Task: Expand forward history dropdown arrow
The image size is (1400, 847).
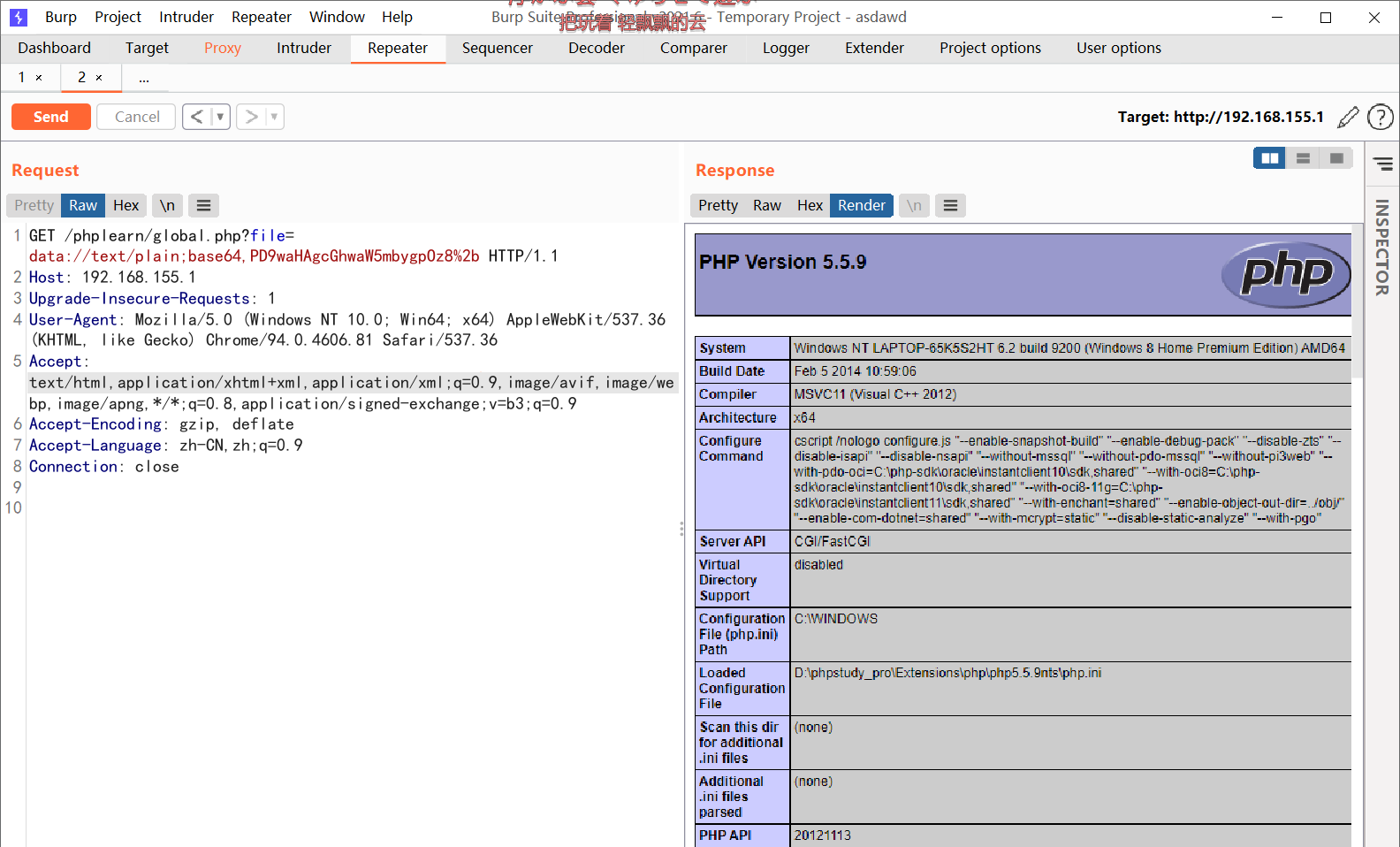Action: click(274, 117)
